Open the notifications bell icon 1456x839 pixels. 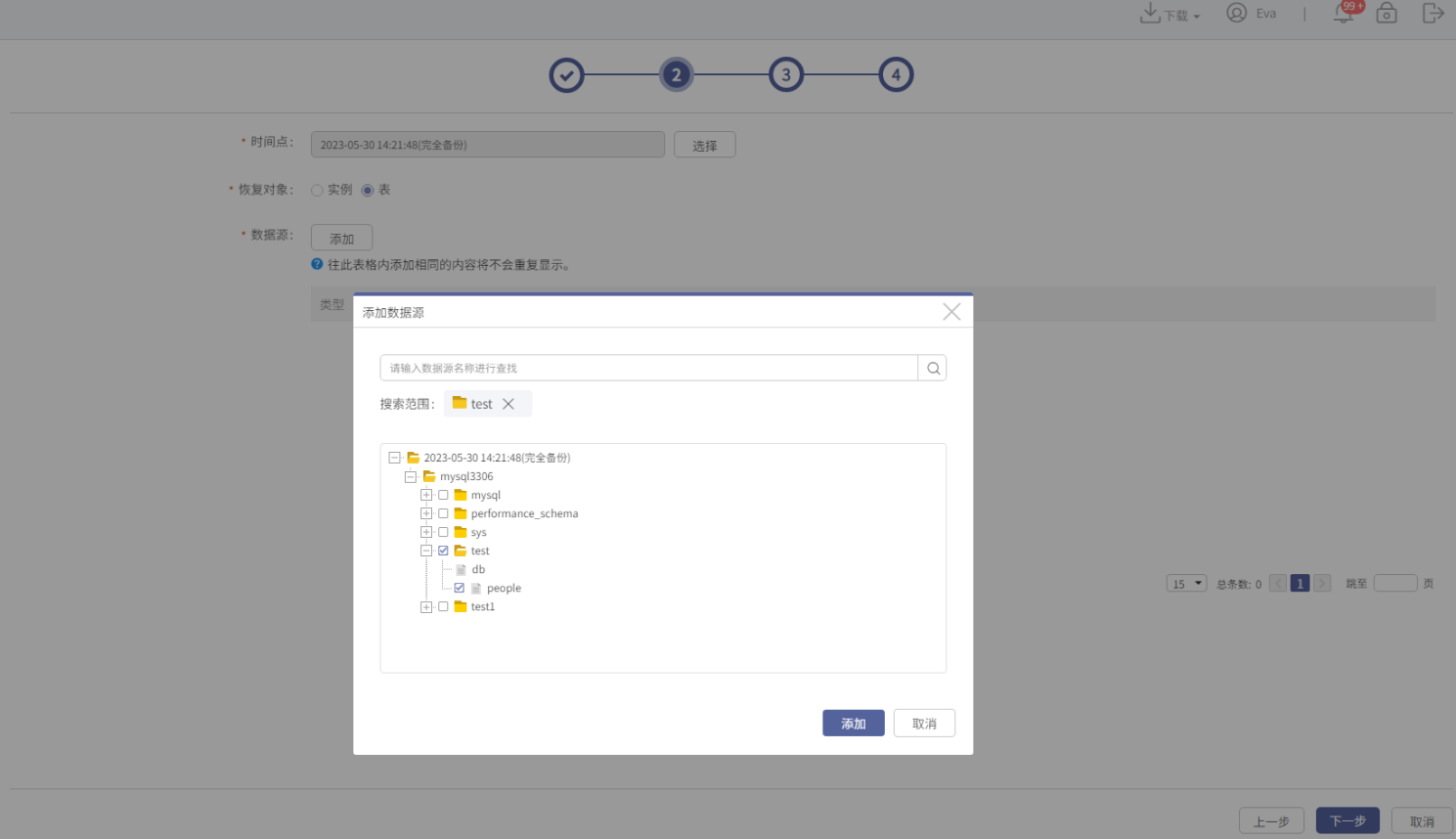pyautogui.click(x=1344, y=13)
